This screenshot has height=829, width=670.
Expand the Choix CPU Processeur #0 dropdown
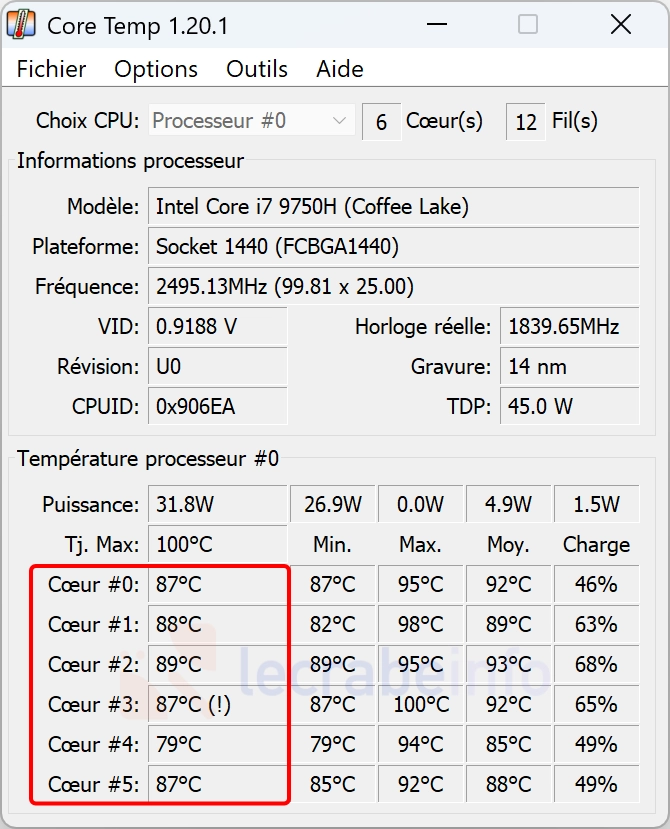[252, 121]
